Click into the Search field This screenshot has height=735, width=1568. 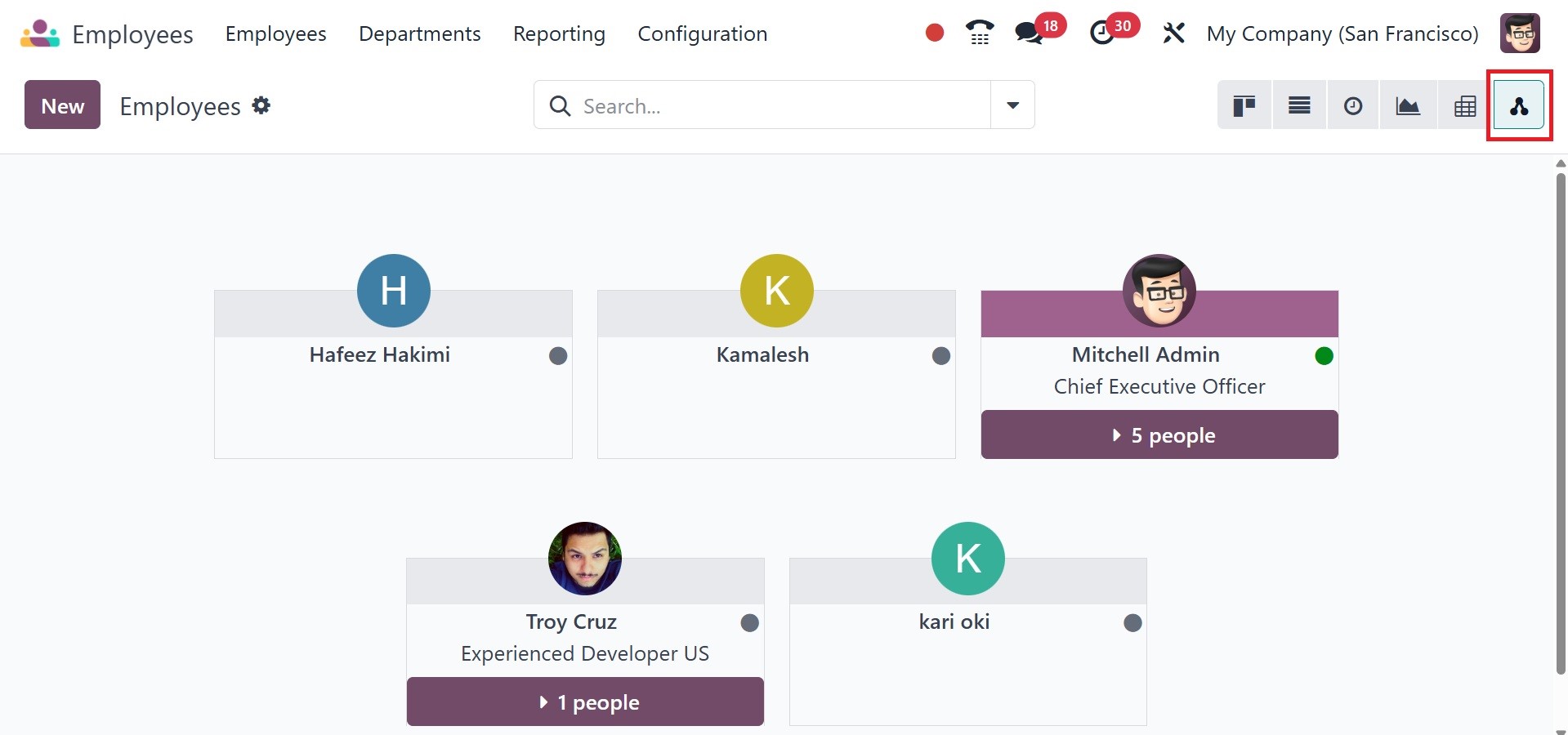point(776,105)
